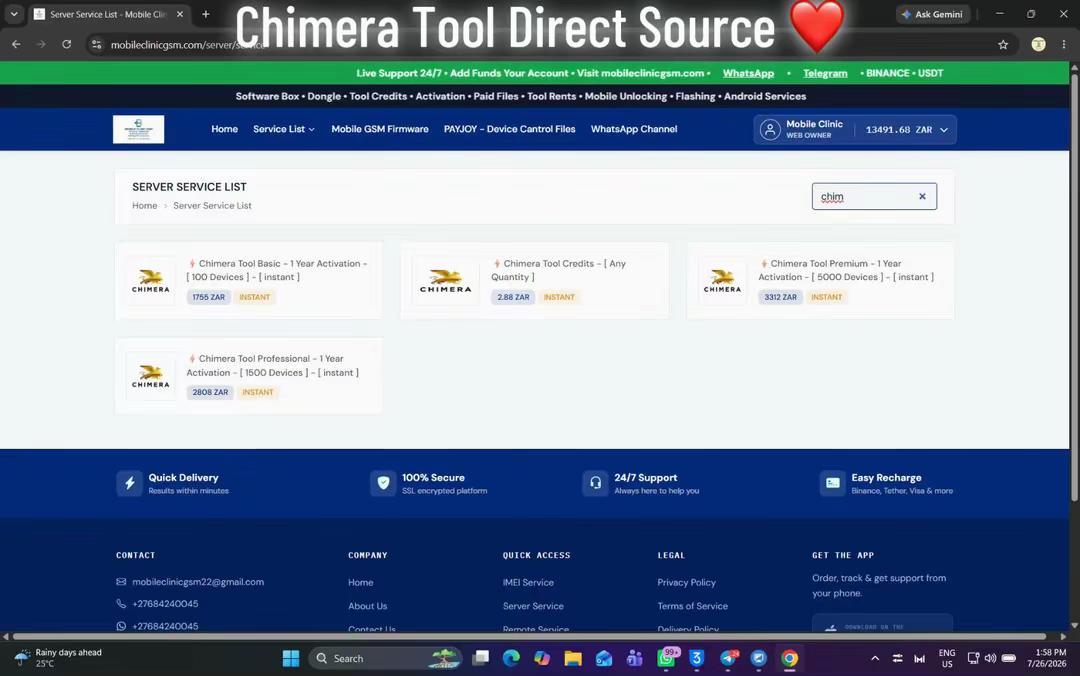
Task: Click the Mobile Clinic site logo
Action: click(138, 129)
